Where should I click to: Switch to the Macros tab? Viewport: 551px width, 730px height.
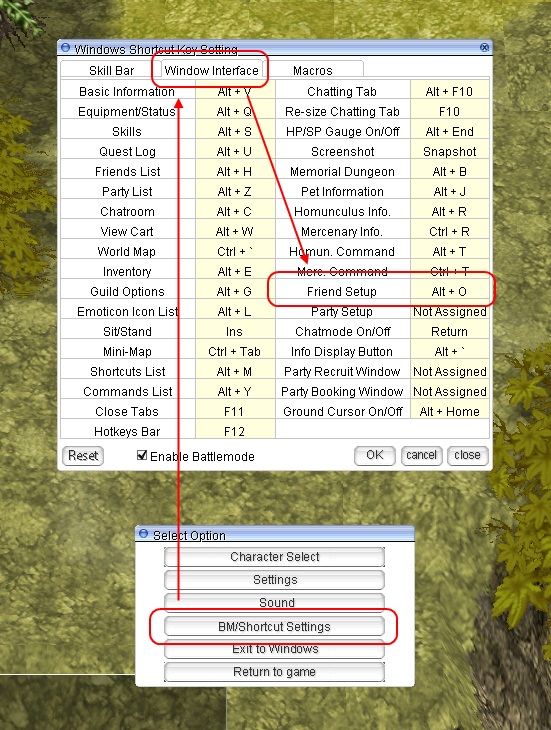tap(313, 70)
